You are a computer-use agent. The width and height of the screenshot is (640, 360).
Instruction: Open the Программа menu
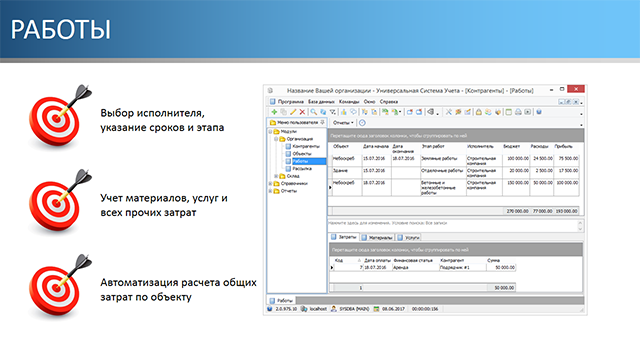coord(291,102)
